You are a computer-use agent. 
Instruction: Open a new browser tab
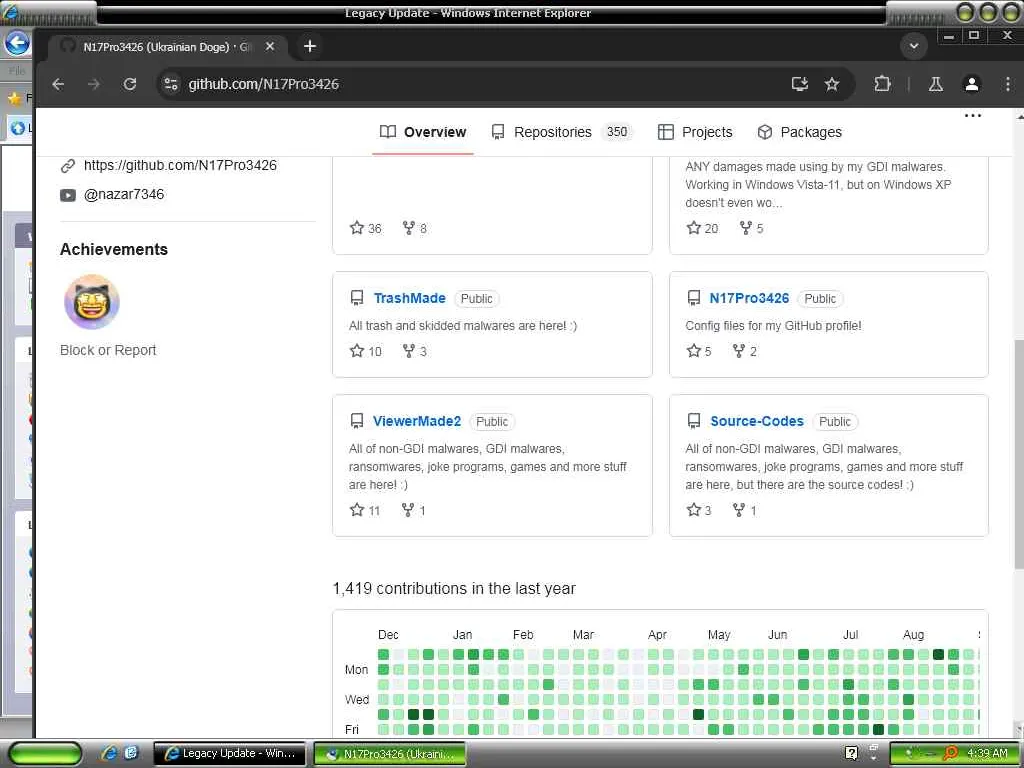[x=310, y=46]
